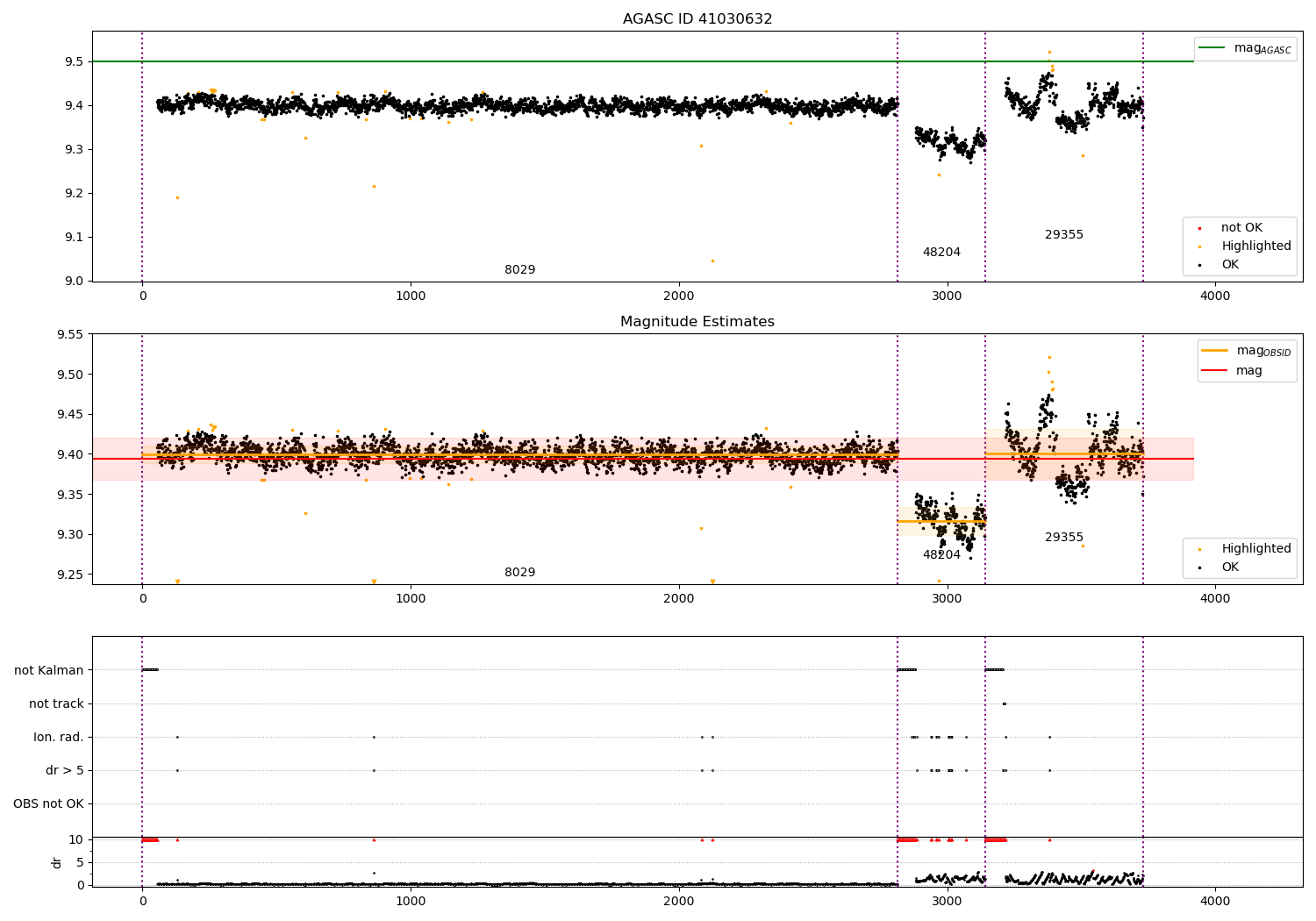The image size is (1316, 921).
Task: Click the "29355" annotation in the AGASC ID plot
Action: pos(1064,235)
